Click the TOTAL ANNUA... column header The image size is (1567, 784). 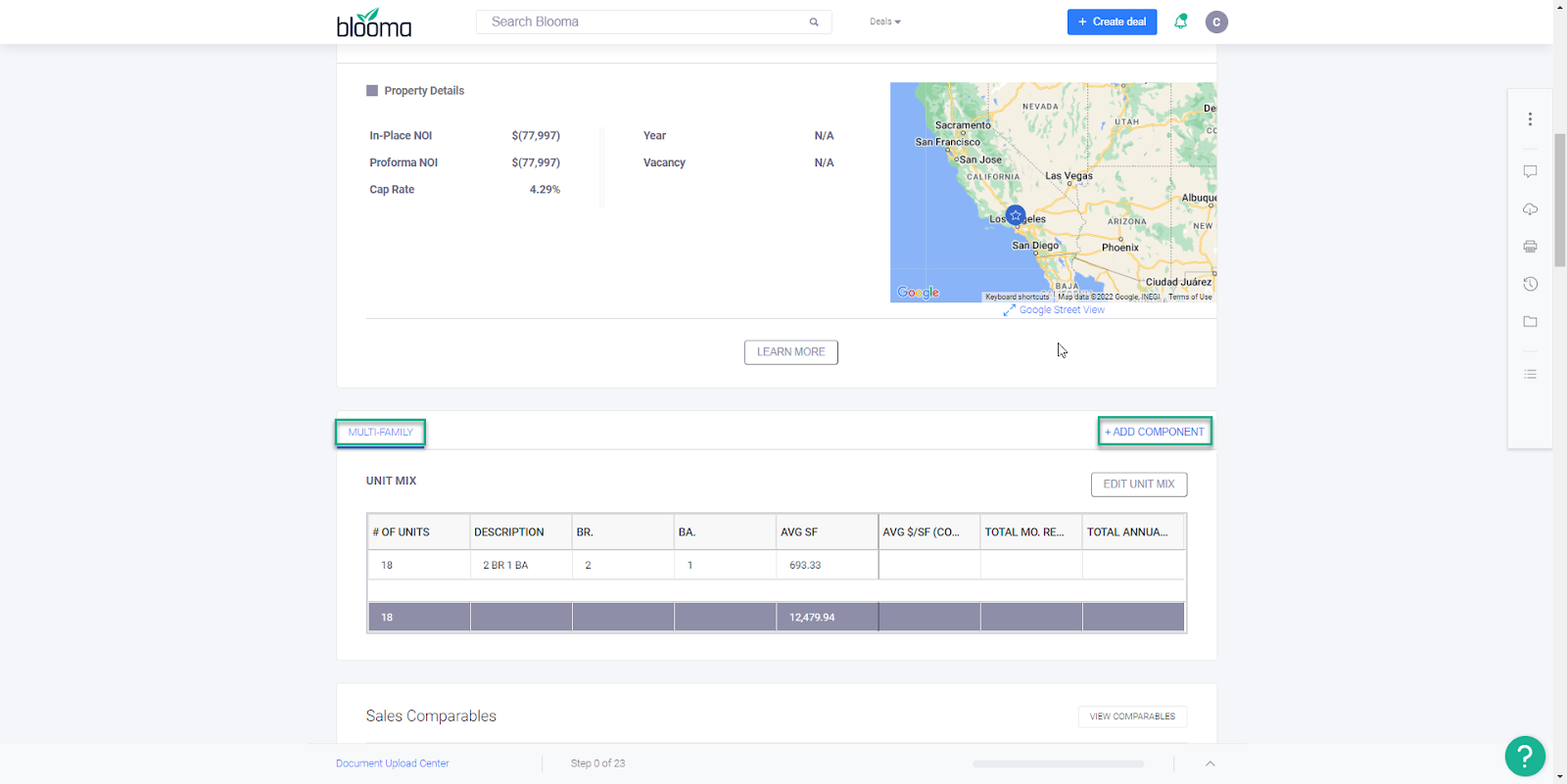tap(1133, 532)
